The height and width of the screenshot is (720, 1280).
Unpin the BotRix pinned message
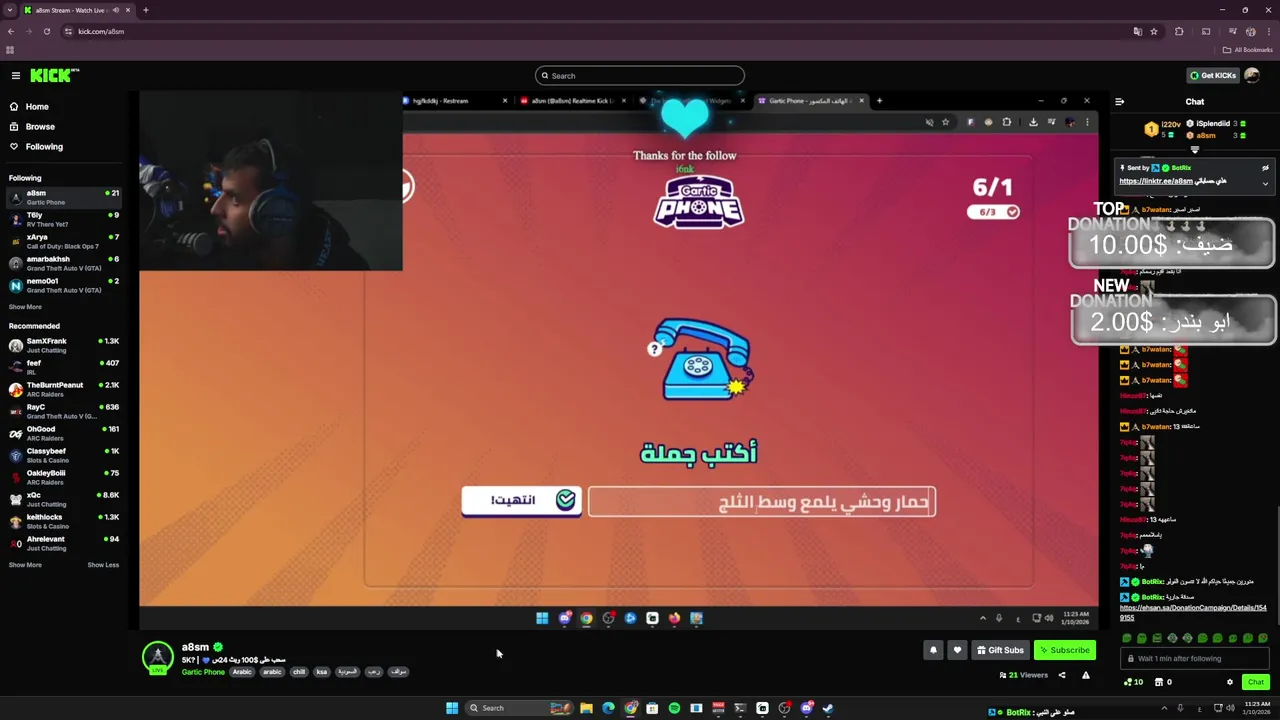coord(1265,168)
